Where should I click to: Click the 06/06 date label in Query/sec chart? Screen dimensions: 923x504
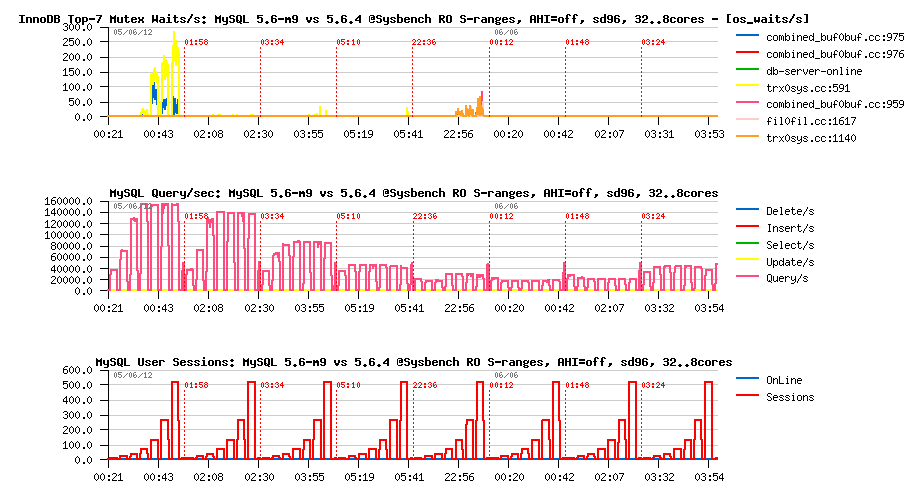(506, 207)
